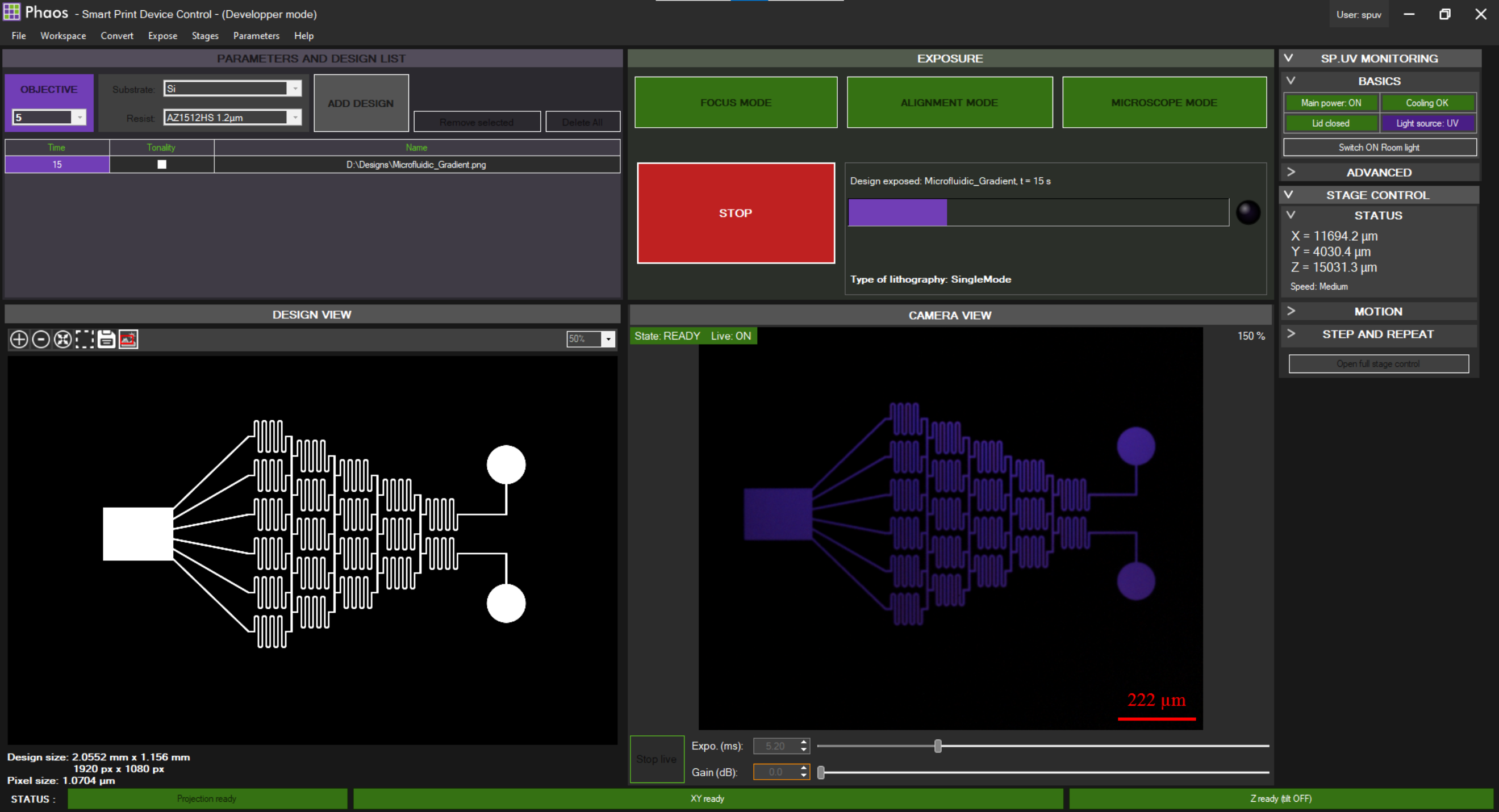Zoom in on the design view

(19, 339)
